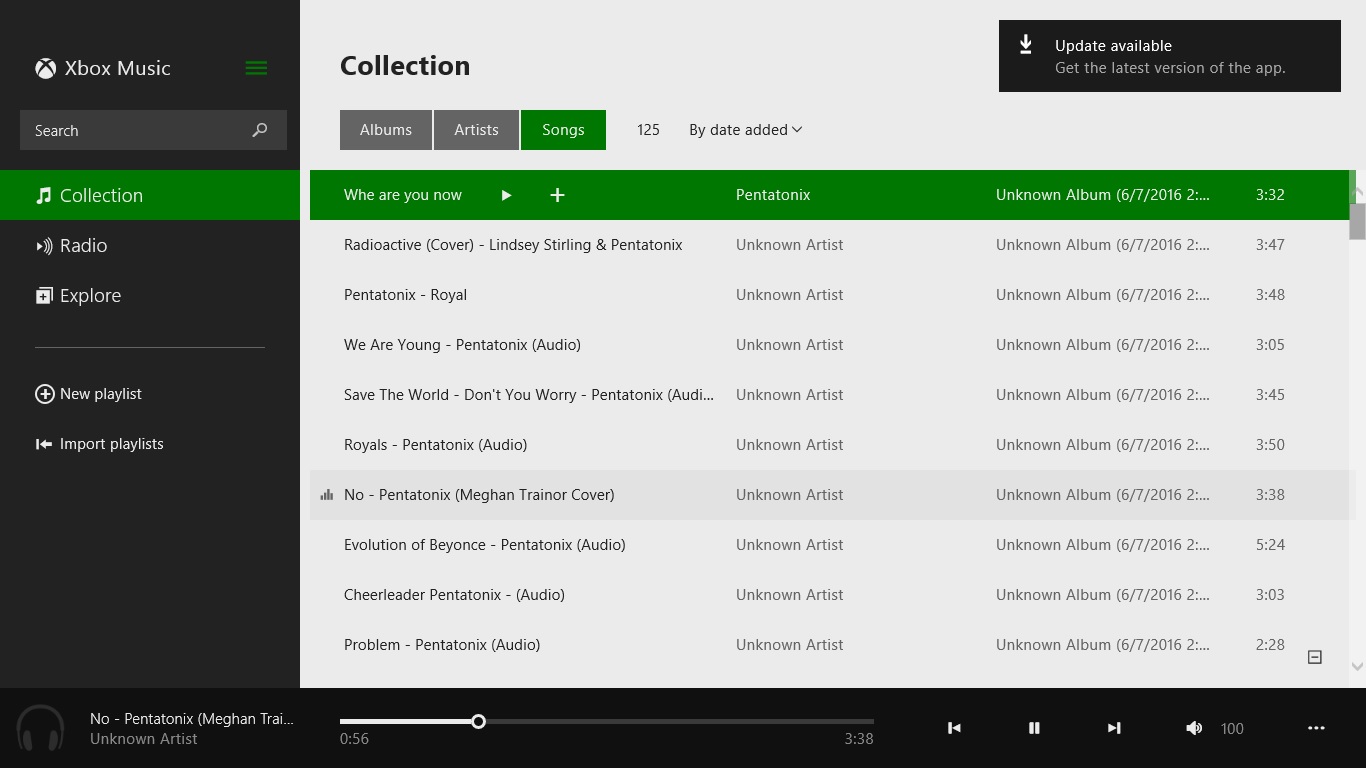Click the Collection page heading
Image resolution: width=1366 pixels, height=768 pixels.
pyautogui.click(x=405, y=66)
